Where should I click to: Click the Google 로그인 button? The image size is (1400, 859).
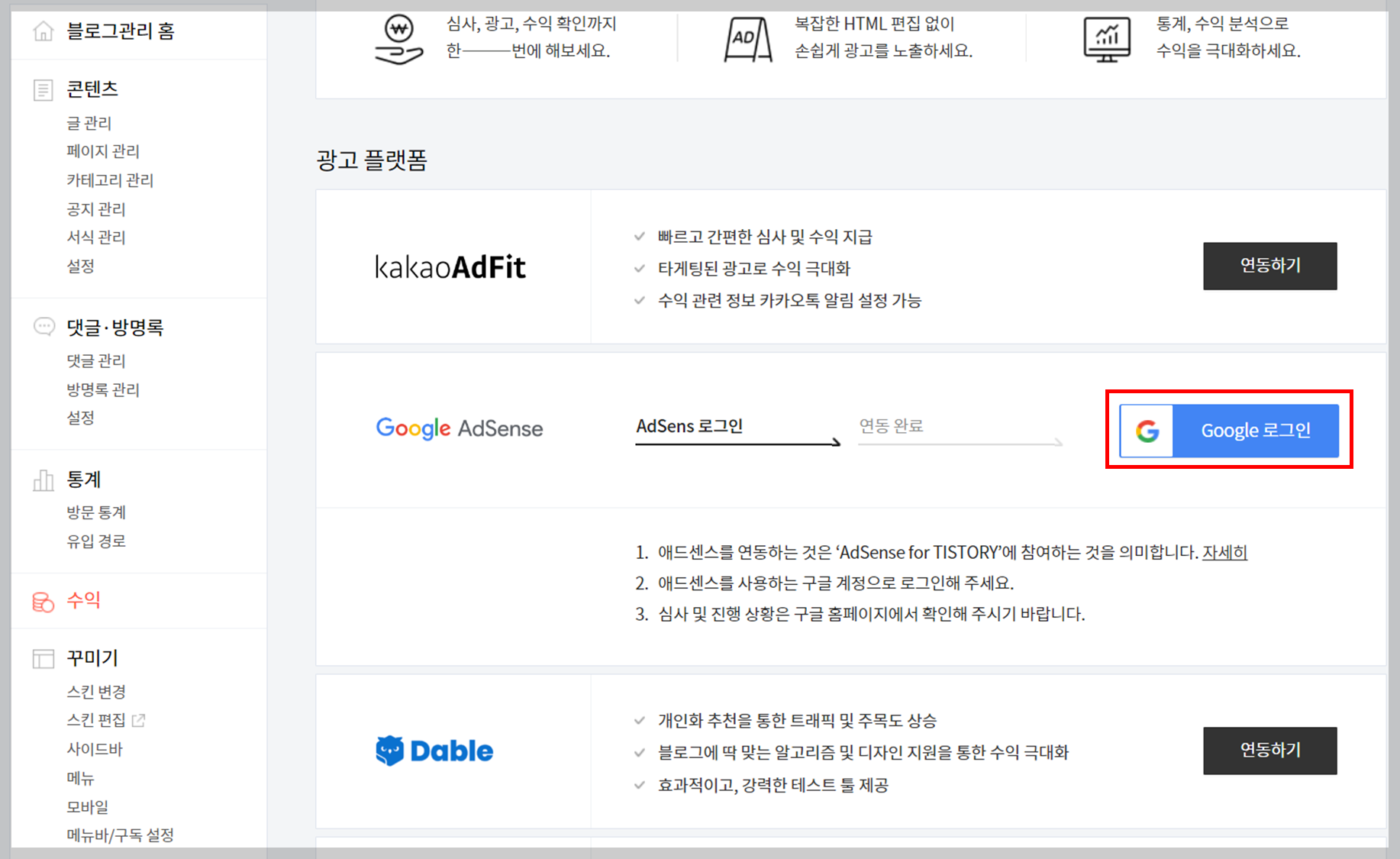(x=1229, y=431)
